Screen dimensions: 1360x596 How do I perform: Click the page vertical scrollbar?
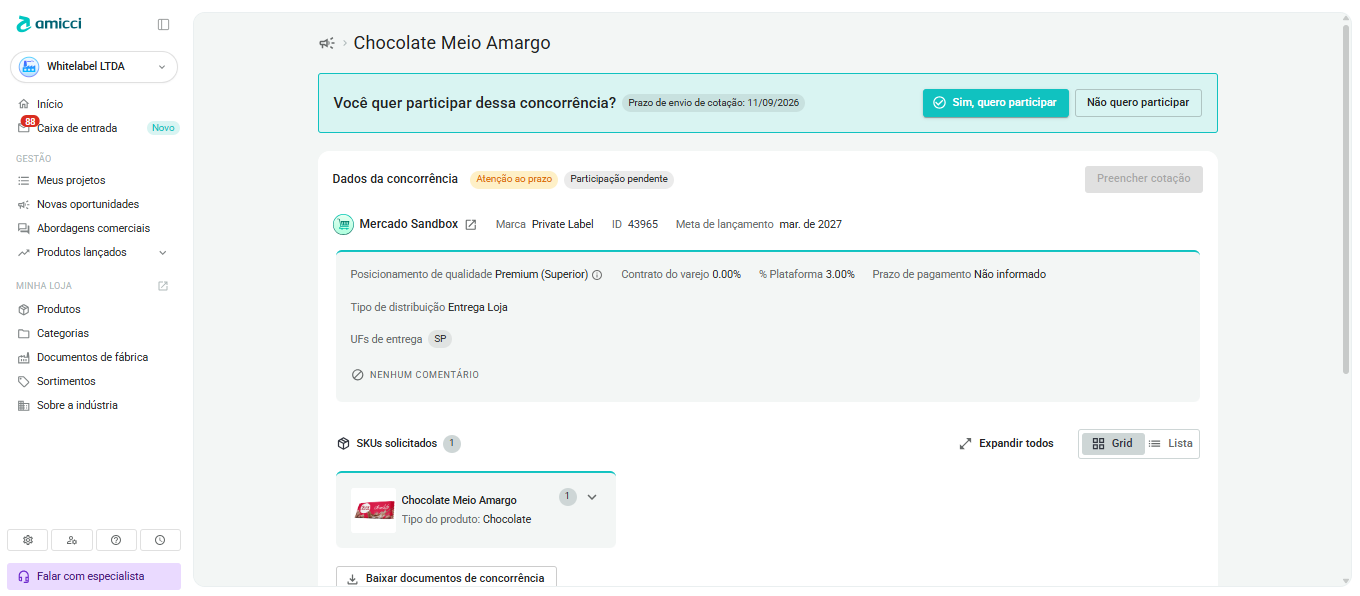(1346, 200)
